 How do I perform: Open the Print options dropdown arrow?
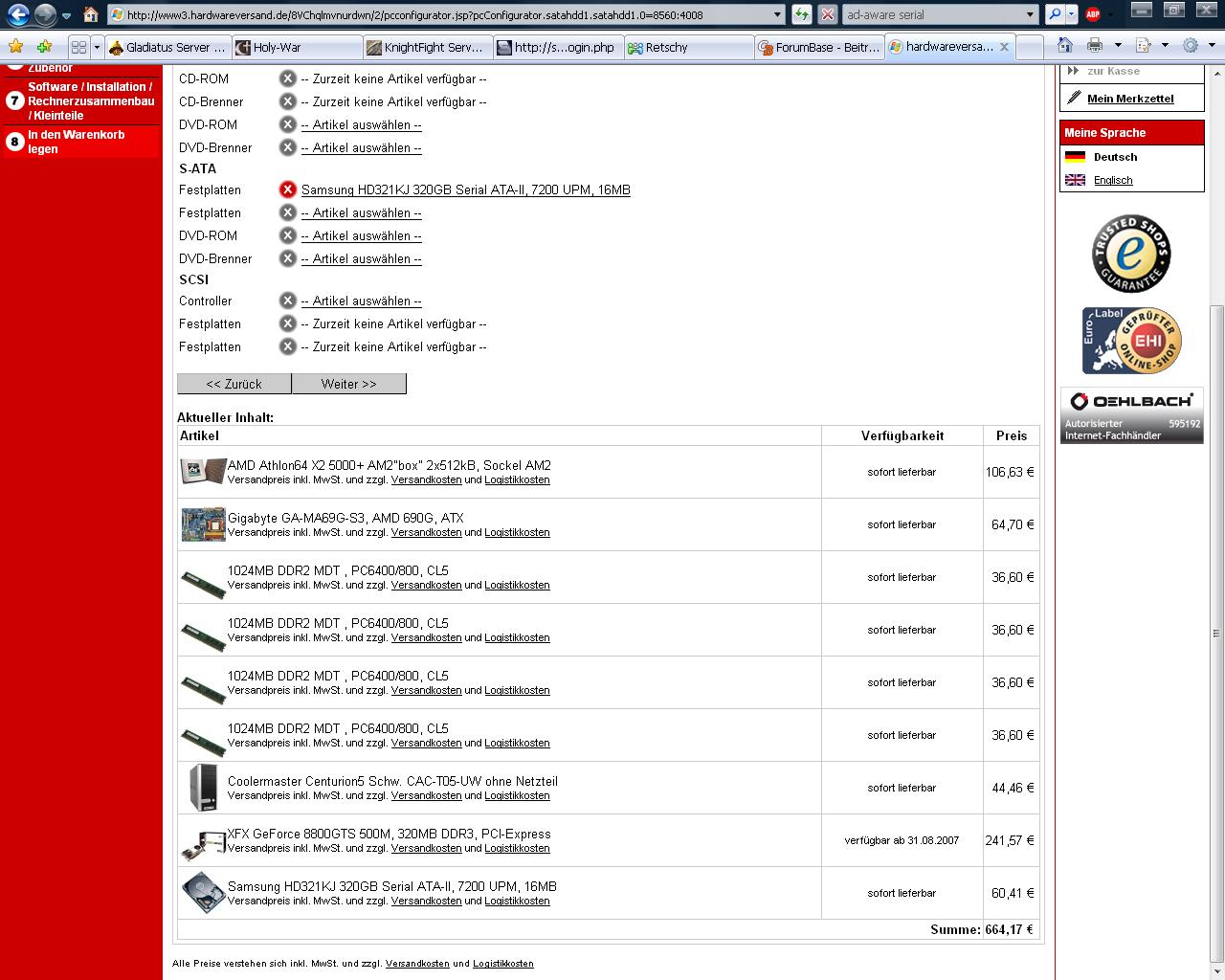pos(1117,46)
